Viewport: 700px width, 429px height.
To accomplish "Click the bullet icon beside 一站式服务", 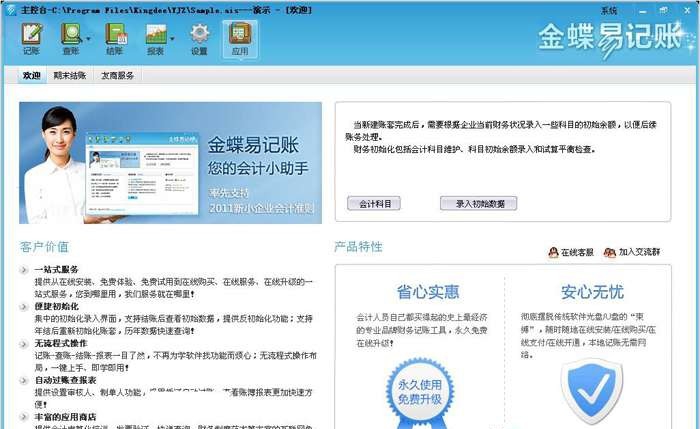I will point(24,270).
